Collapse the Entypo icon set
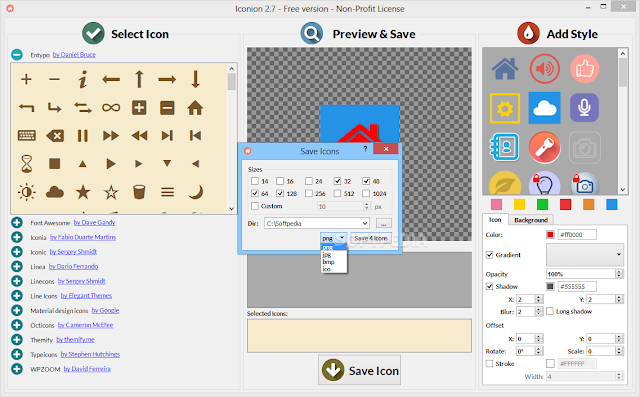 (x=17, y=54)
